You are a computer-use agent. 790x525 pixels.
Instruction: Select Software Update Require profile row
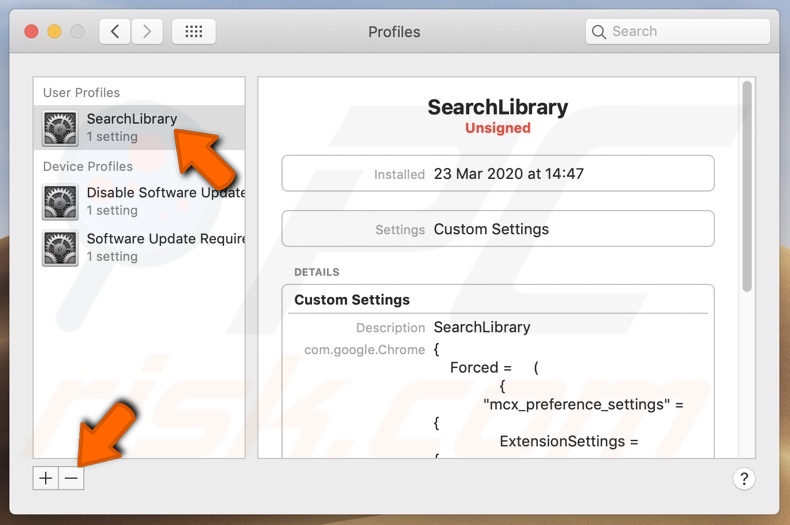tap(140, 247)
